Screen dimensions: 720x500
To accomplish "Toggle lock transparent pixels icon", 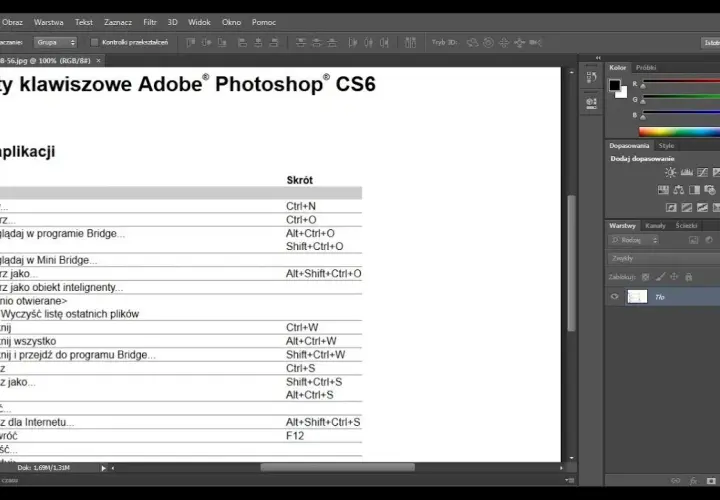I will point(646,277).
